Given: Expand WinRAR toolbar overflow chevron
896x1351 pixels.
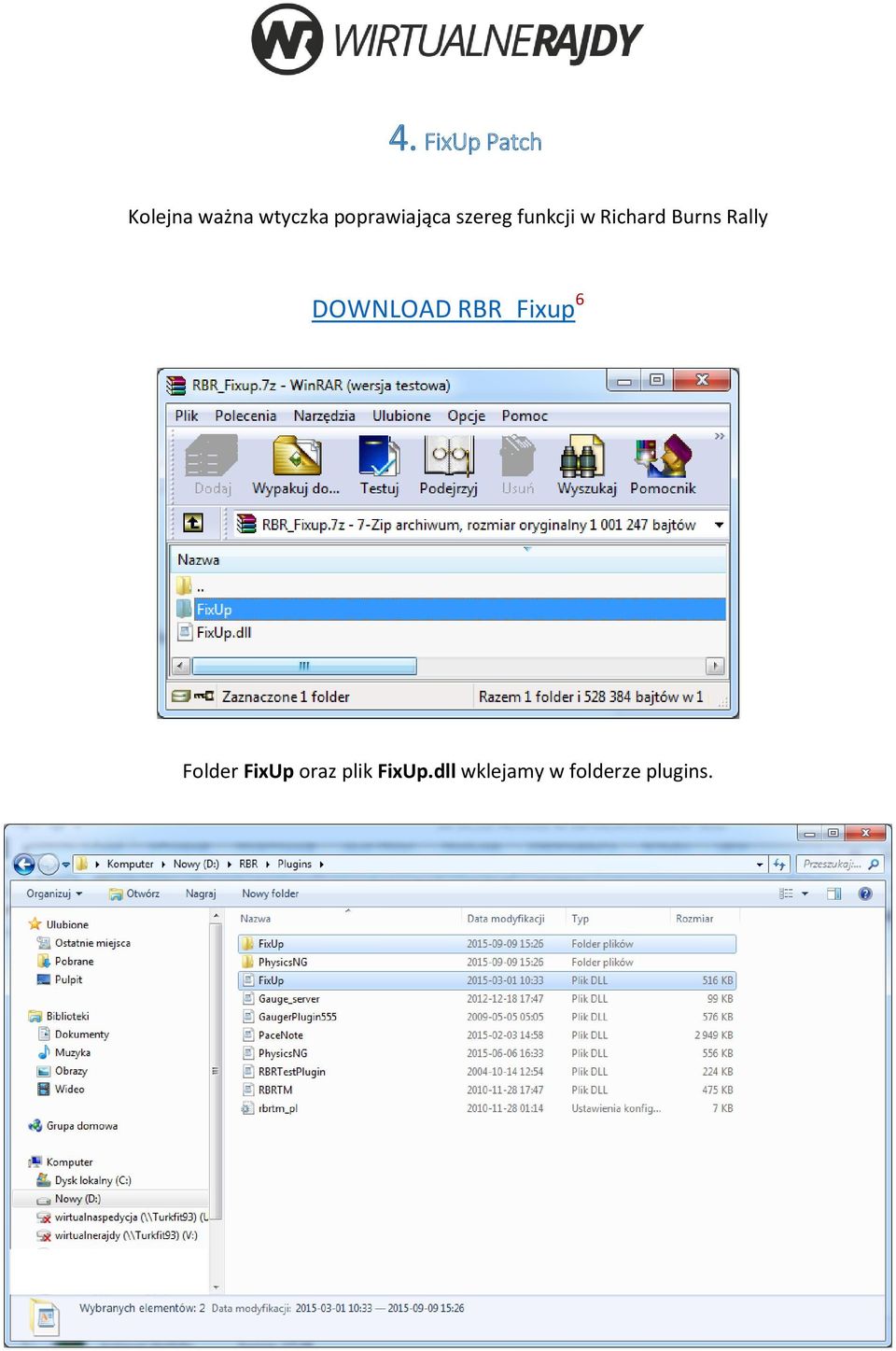Looking at the screenshot, I should [x=720, y=436].
